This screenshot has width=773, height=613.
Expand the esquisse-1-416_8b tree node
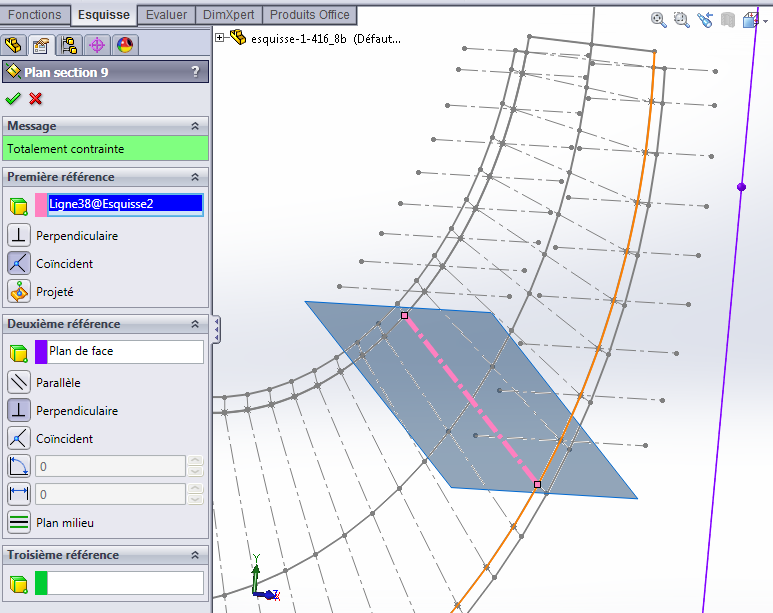click(220, 37)
